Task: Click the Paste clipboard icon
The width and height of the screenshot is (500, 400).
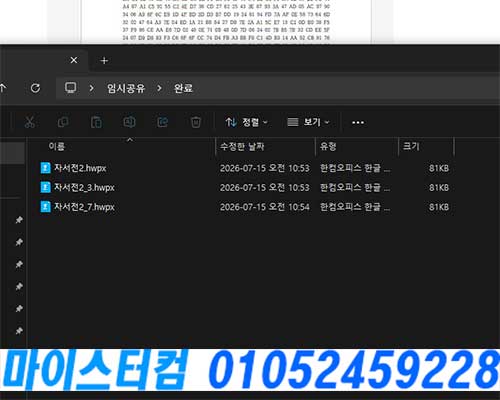Action: pos(96,122)
